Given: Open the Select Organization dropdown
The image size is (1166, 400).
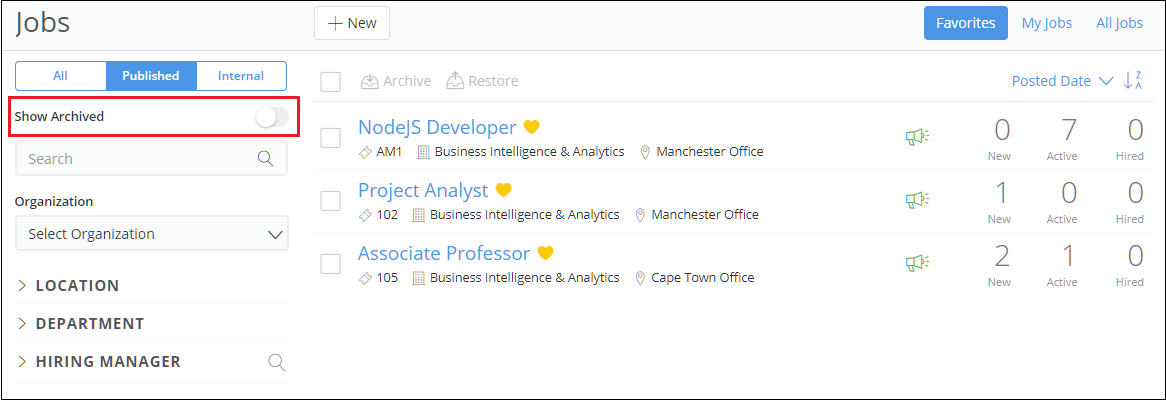Looking at the screenshot, I should 151,234.
